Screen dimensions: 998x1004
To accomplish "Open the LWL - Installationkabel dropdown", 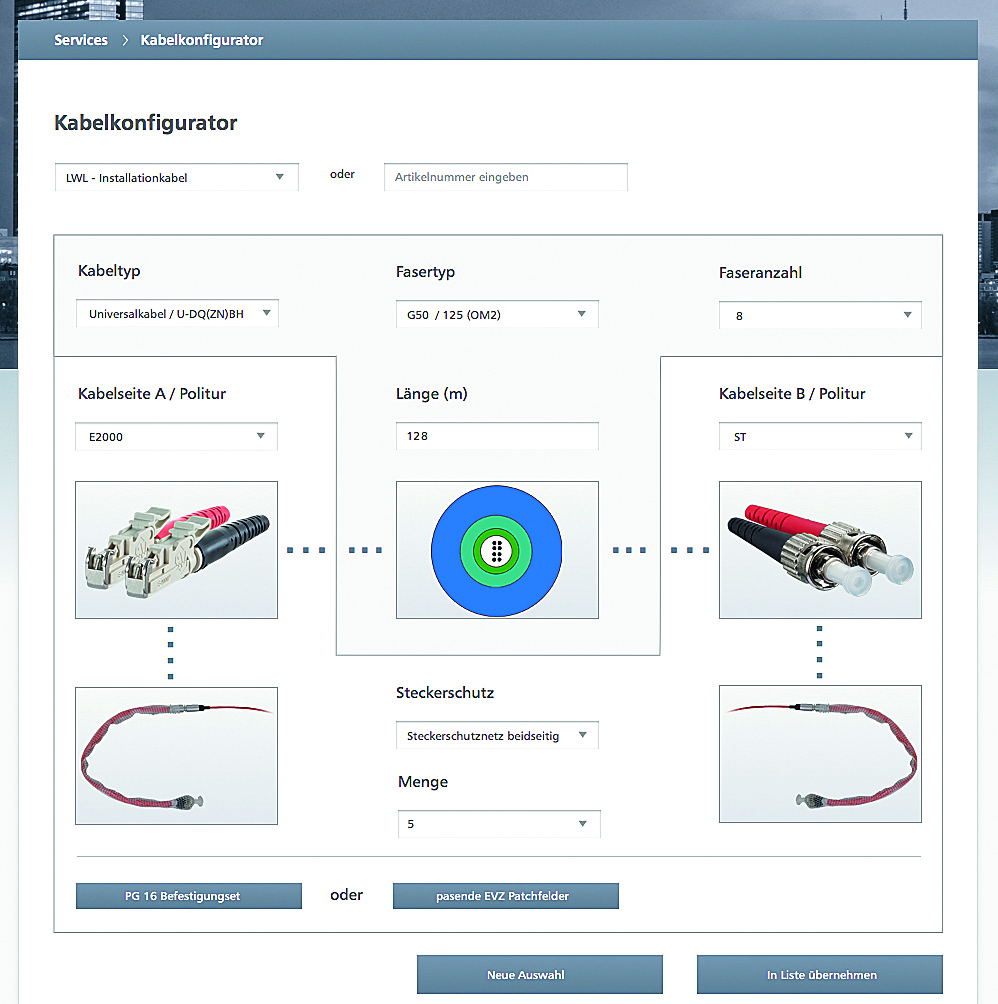I will coord(177,177).
